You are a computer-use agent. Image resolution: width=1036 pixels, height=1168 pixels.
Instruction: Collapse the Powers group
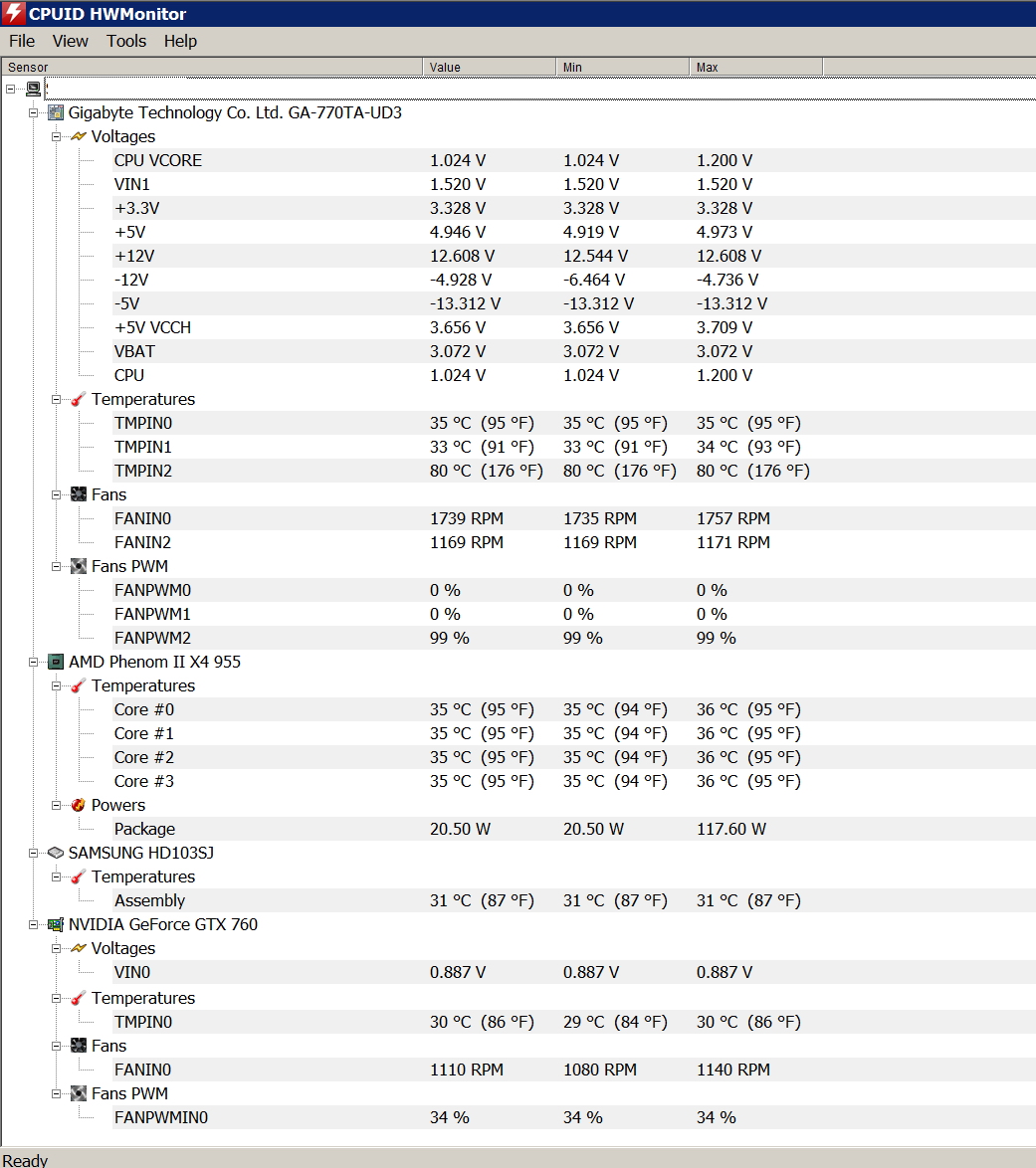click(x=56, y=805)
